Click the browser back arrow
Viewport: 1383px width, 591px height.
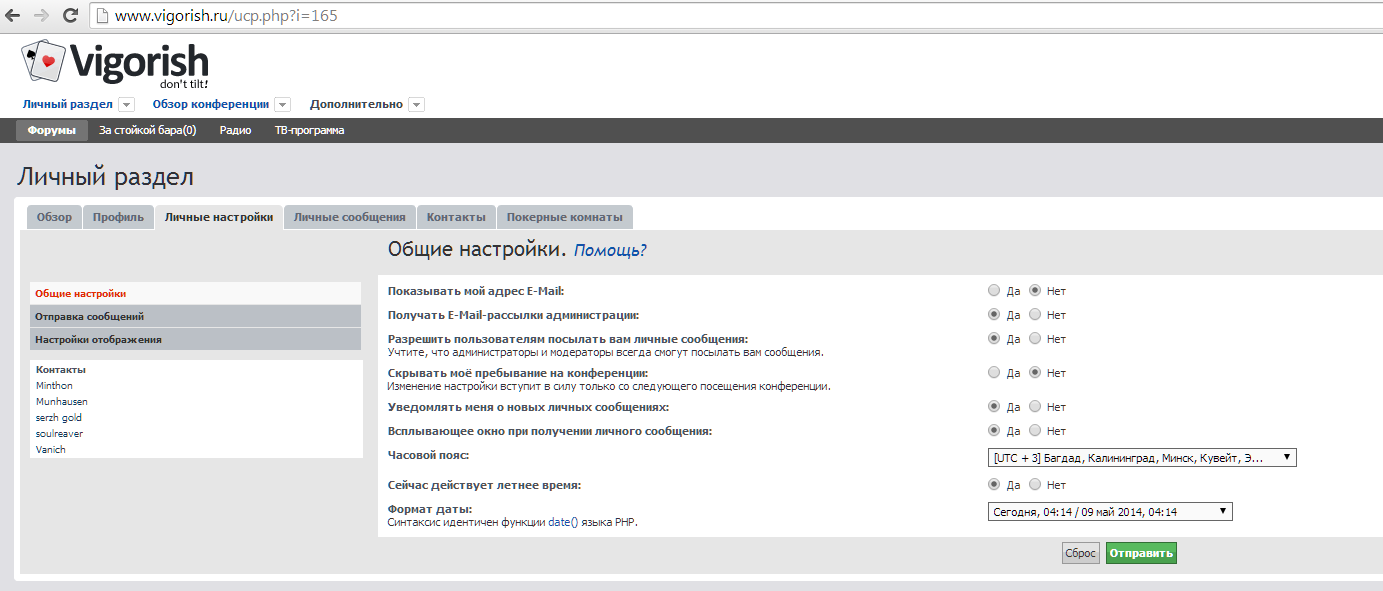click(x=14, y=15)
